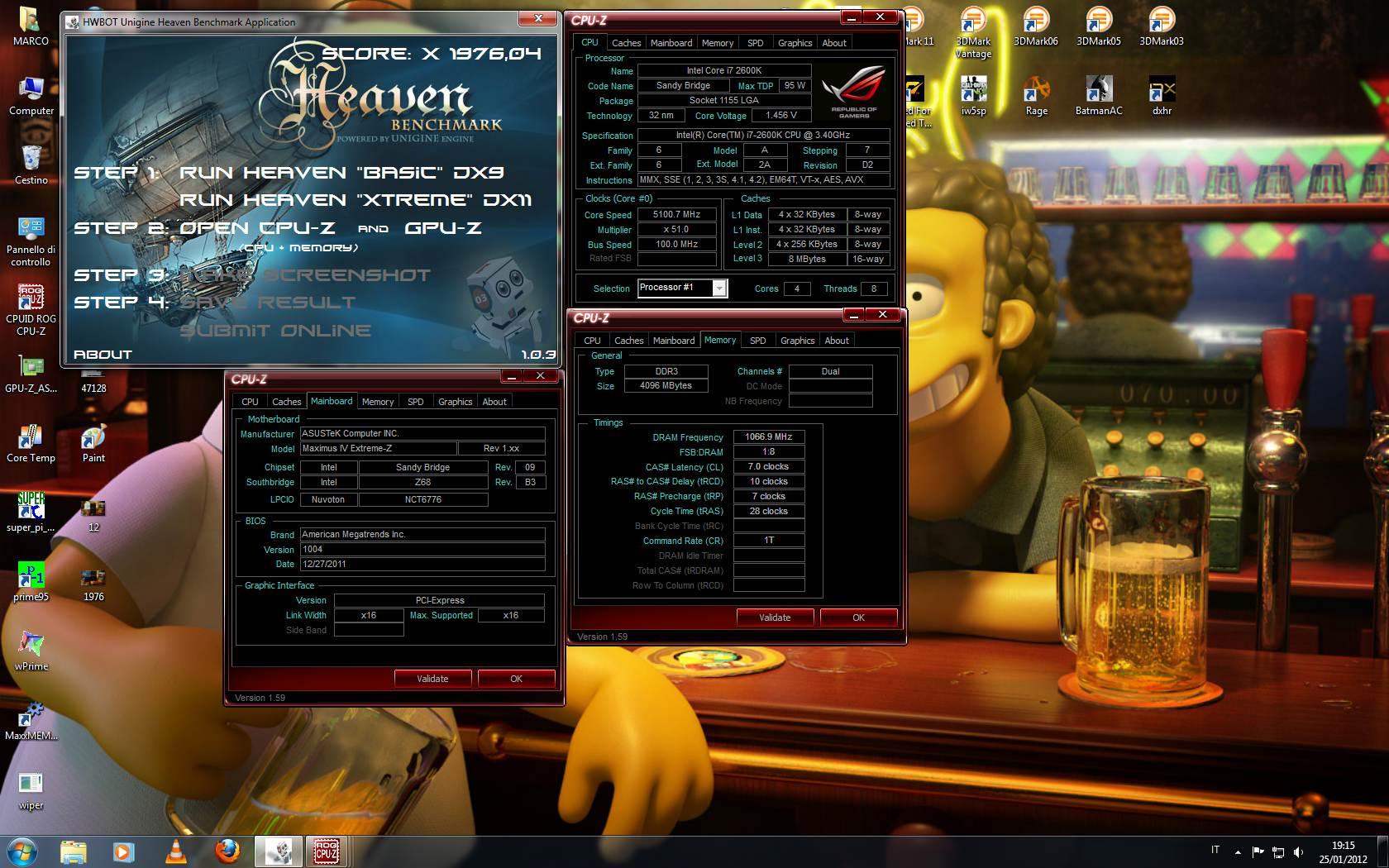
Task: Switch to the ROG CPU-Z taskbar button
Action: point(327,851)
